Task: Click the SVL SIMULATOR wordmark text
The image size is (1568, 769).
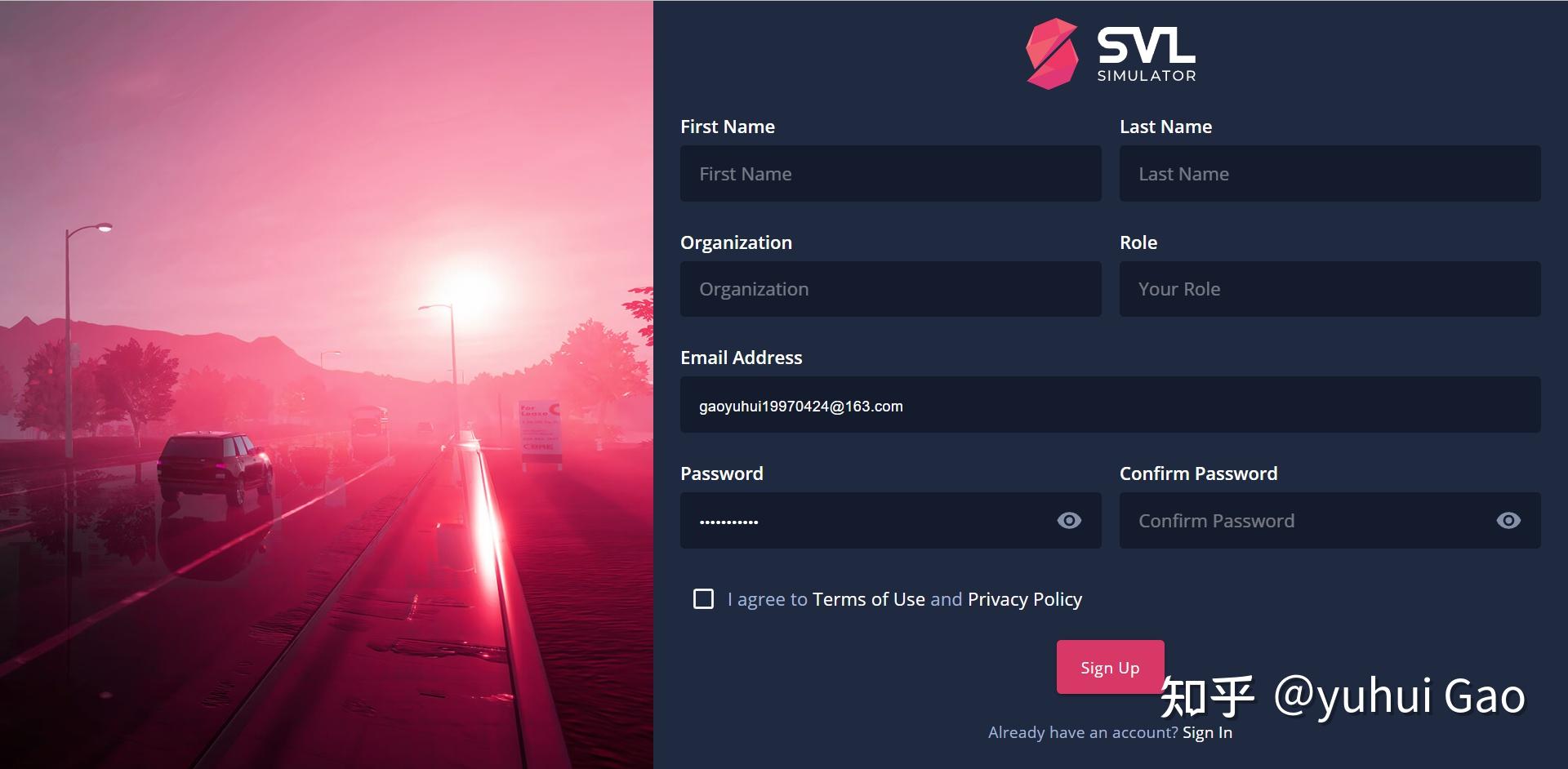Action: coord(1147,54)
